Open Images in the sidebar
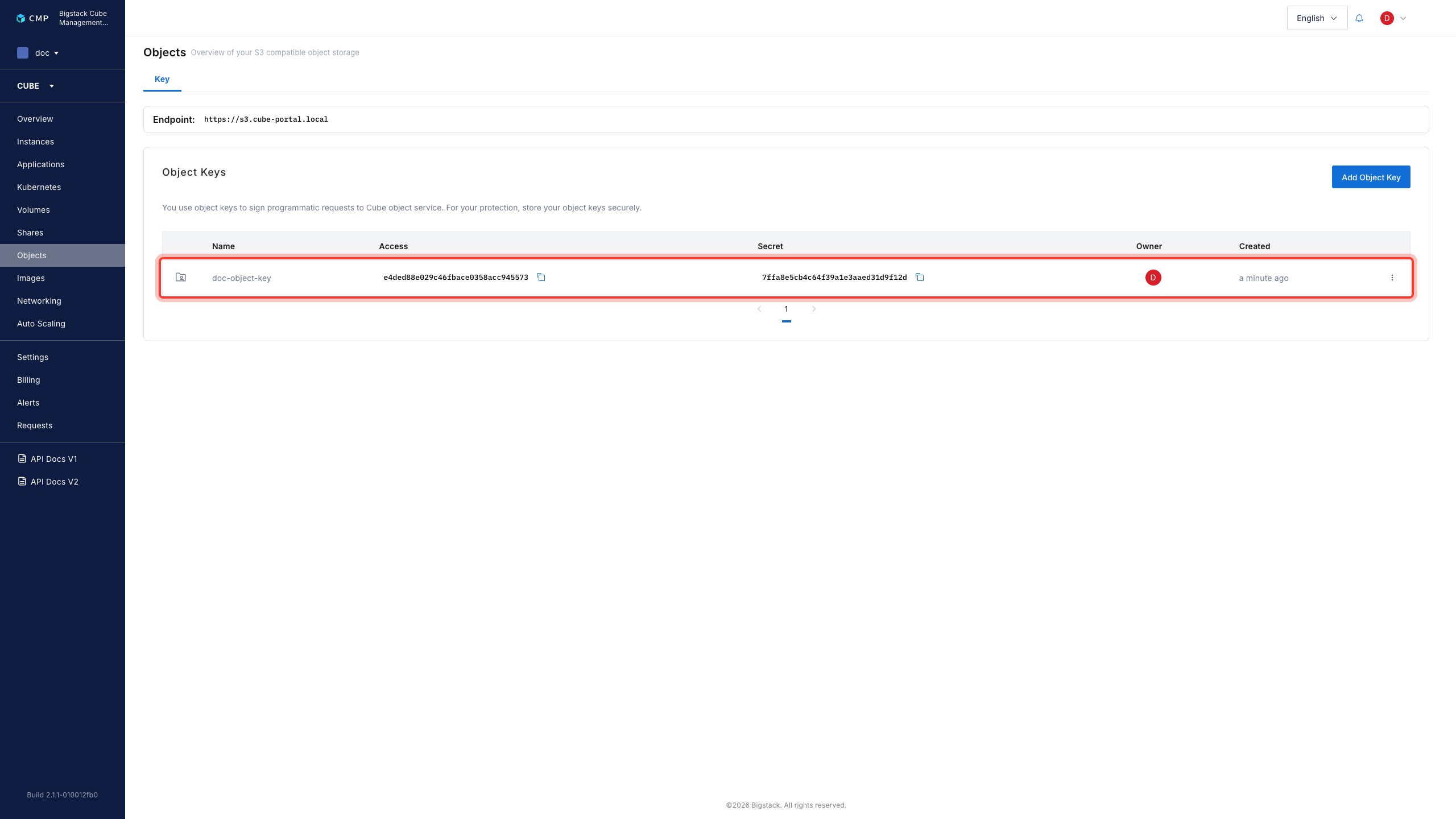Screen dimensions: 1456x819 [63, 278]
